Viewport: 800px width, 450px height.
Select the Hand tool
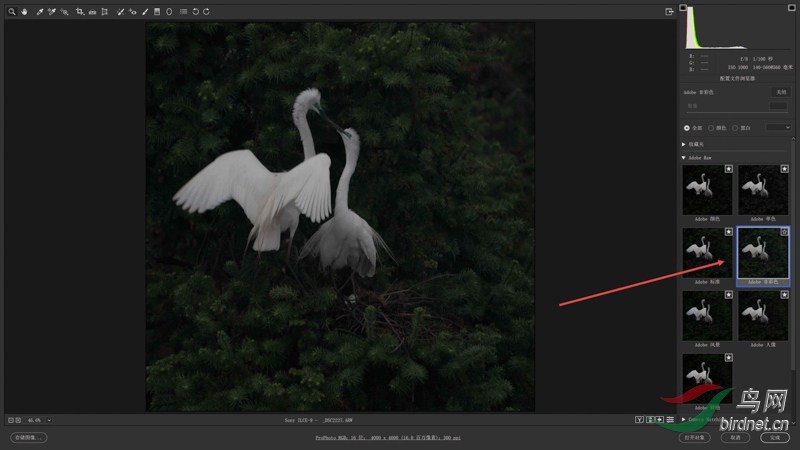coord(24,11)
